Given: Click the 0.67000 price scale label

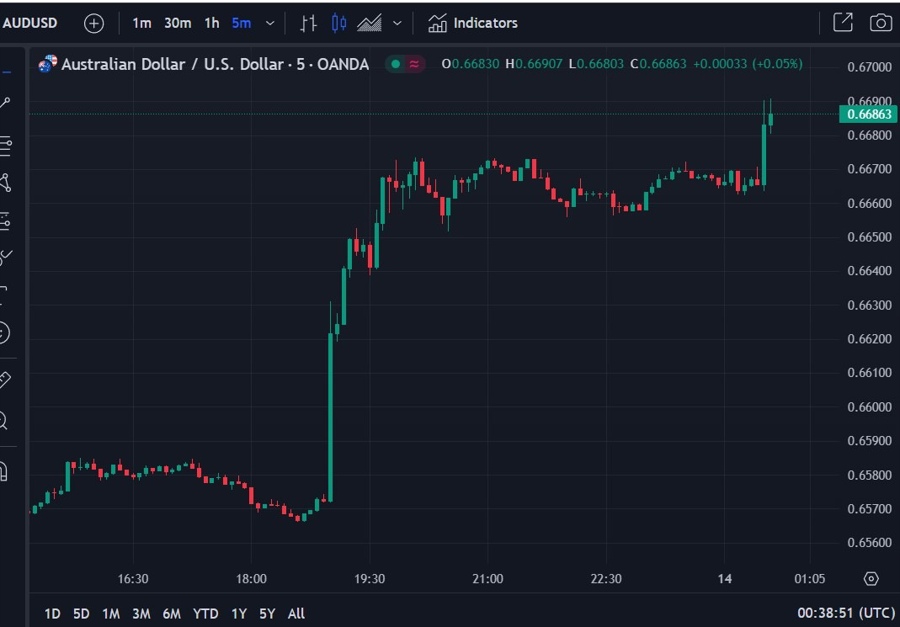Looking at the screenshot, I should click(869, 67).
